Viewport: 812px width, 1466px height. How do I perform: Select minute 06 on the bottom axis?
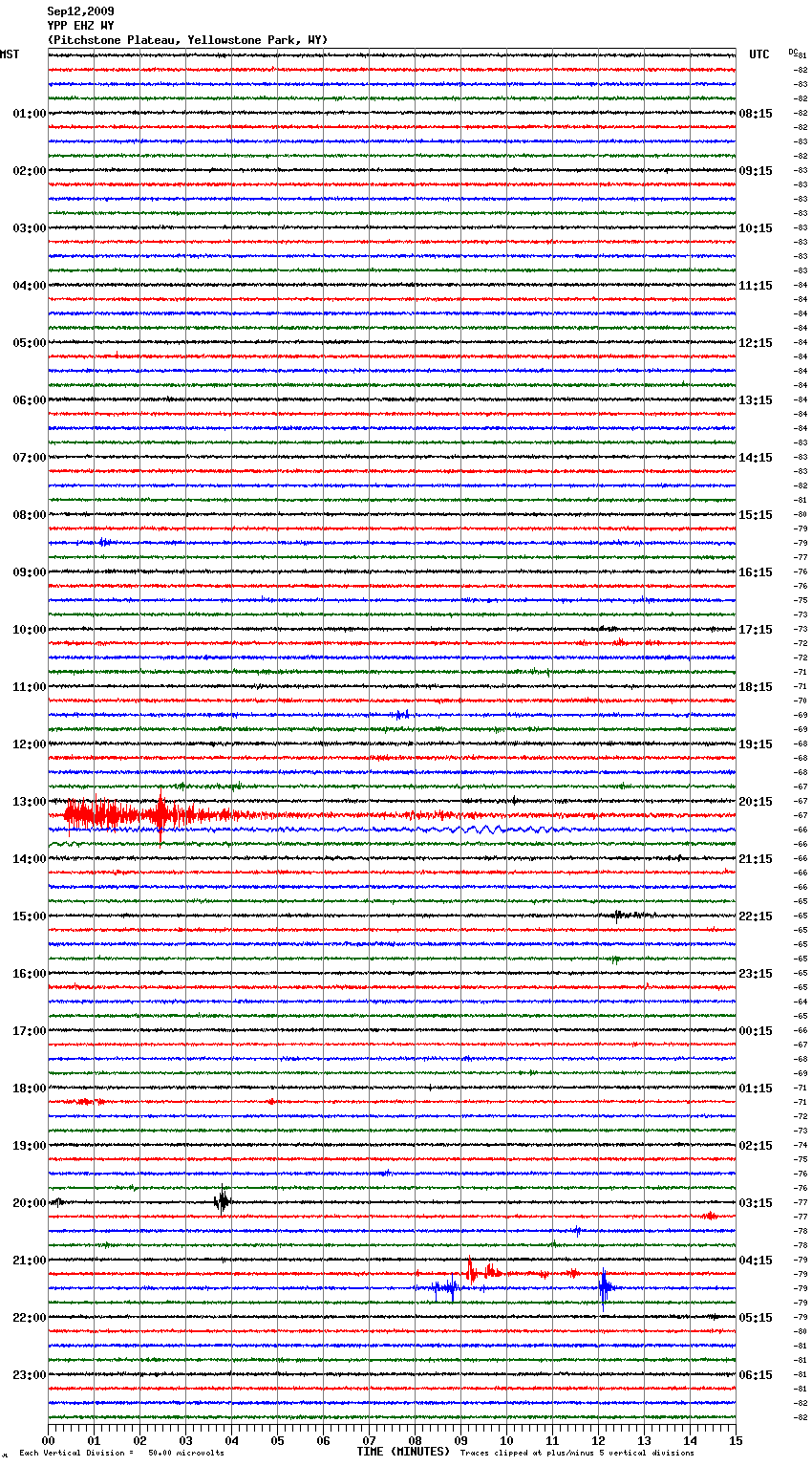pyautogui.click(x=324, y=1440)
